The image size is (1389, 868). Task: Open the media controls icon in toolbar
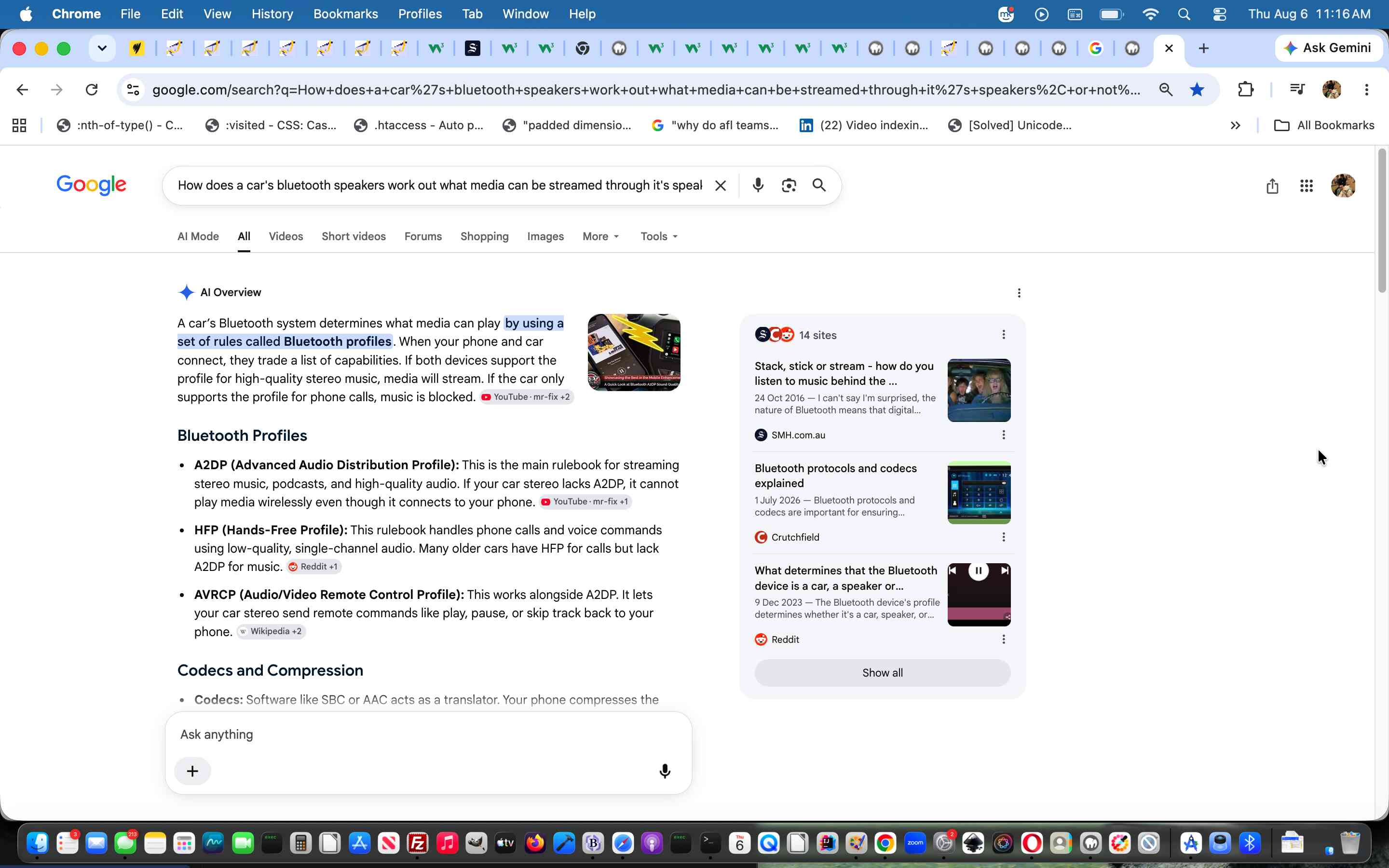[x=1297, y=90]
